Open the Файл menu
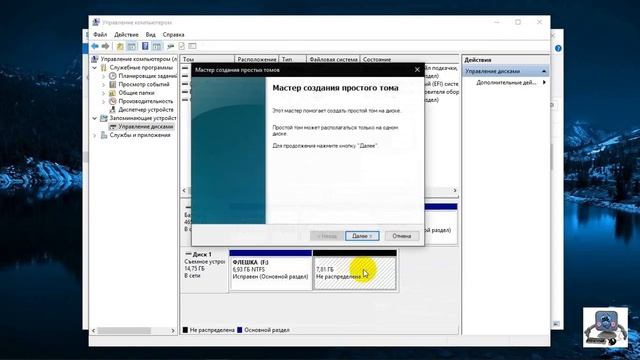Image resolution: width=640 pixels, height=360 pixels. 100,35
